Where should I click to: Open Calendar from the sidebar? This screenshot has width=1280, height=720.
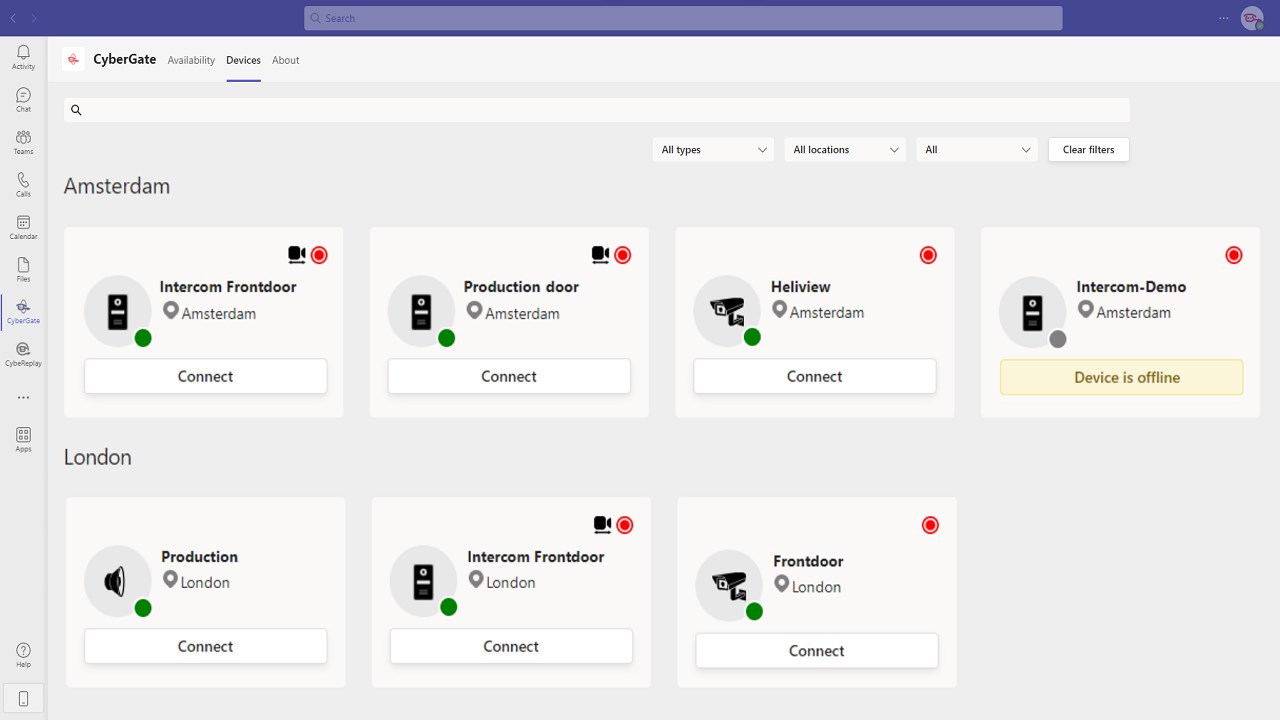click(x=23, y=227)
